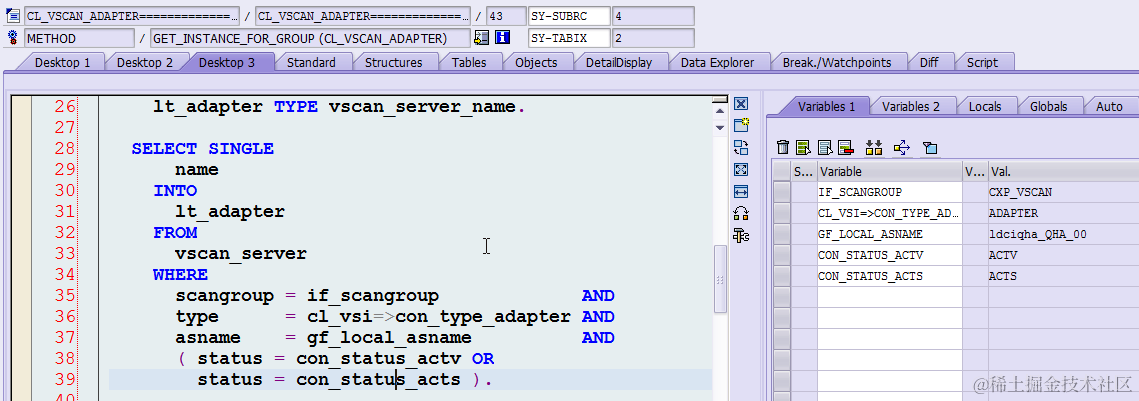Screen dimensions: 1139x401
Task: Click the full-screen maximize tool icon
Action: click(x=741, y=170)
